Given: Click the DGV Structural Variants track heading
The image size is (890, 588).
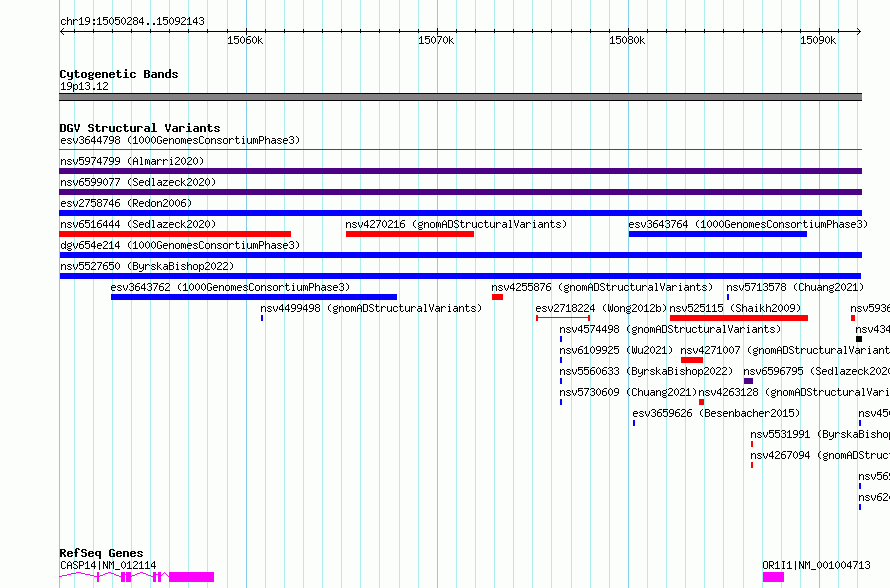Looking at the screenshot, I should pyautogui.click(x=140, y=128).
